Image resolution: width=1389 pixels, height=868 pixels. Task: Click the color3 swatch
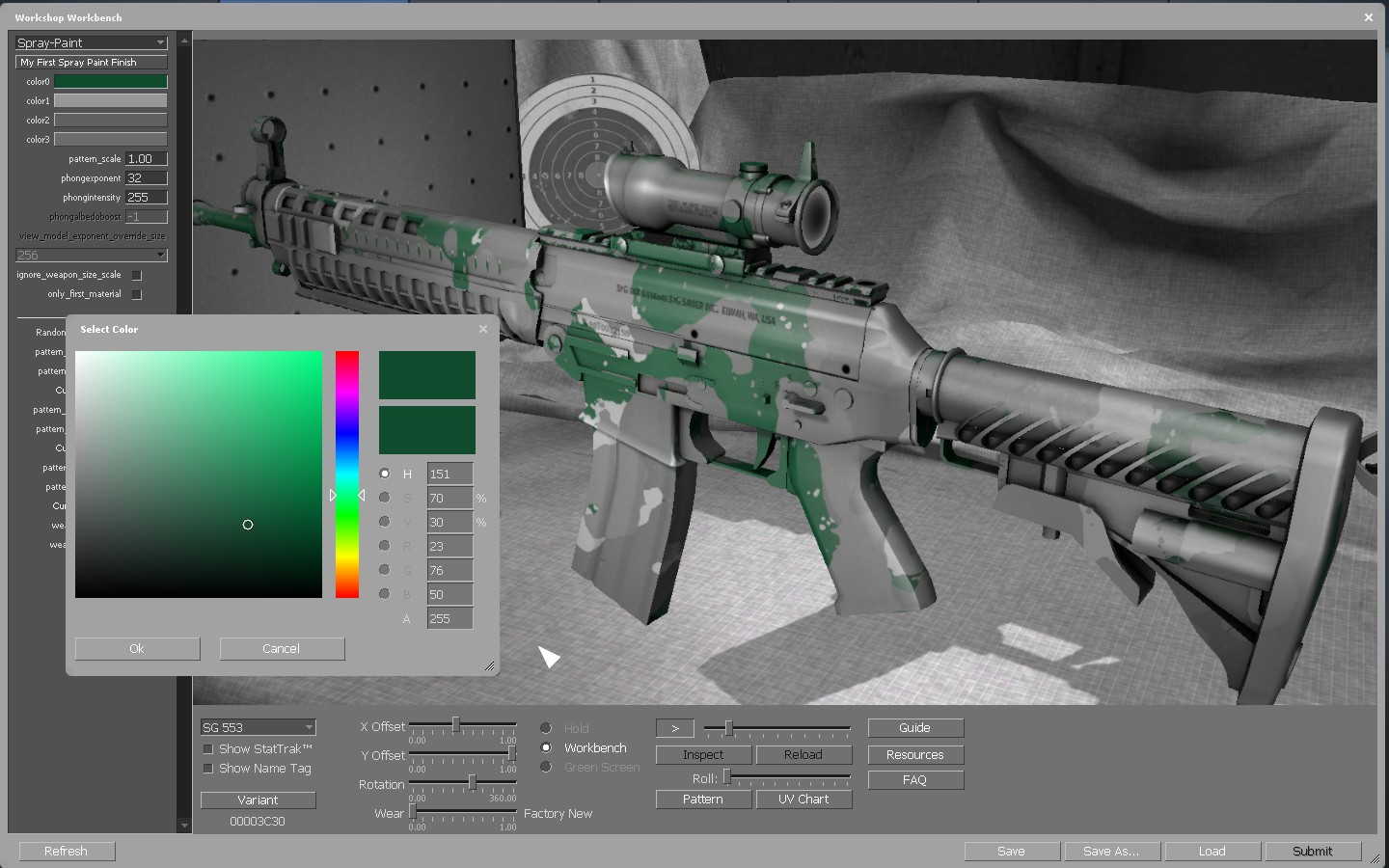[111, 140]
